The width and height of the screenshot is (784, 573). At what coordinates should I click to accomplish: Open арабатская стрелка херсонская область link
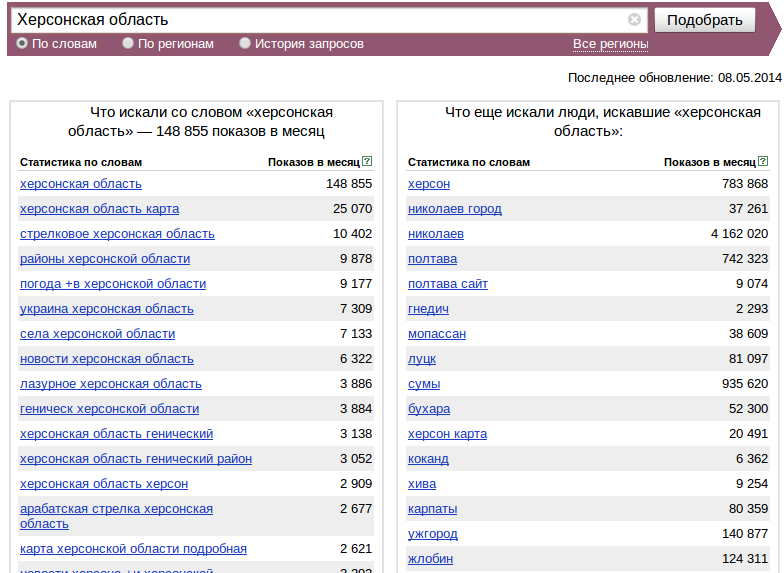point(116,516)
